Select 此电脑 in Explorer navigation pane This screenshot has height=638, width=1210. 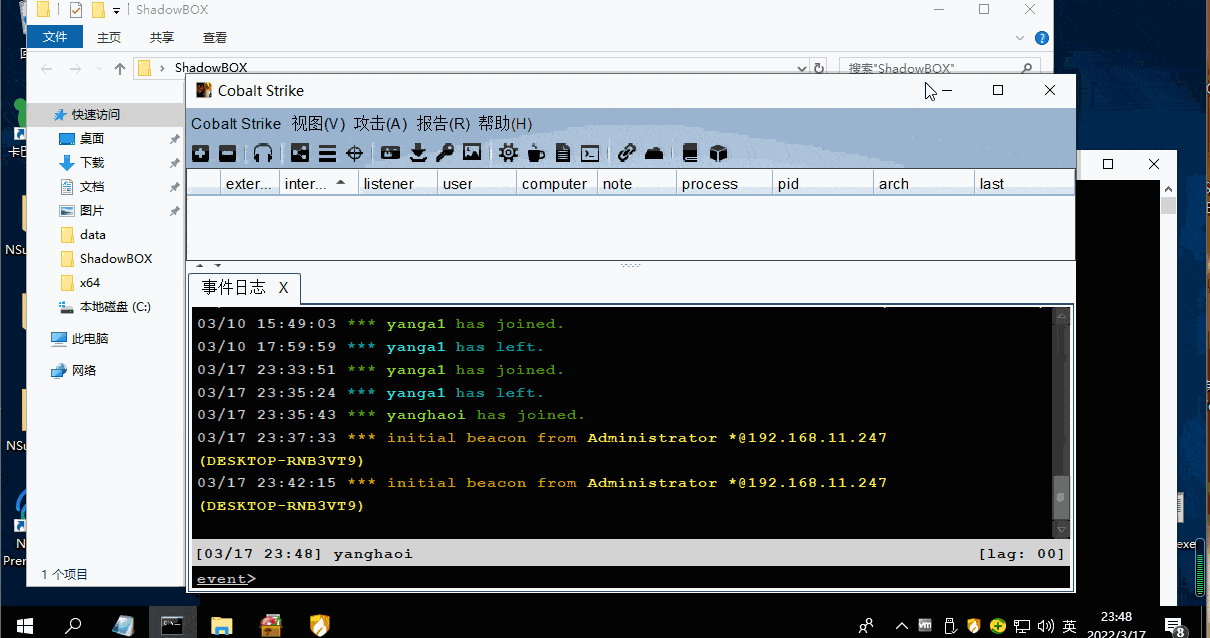point(90,339)
